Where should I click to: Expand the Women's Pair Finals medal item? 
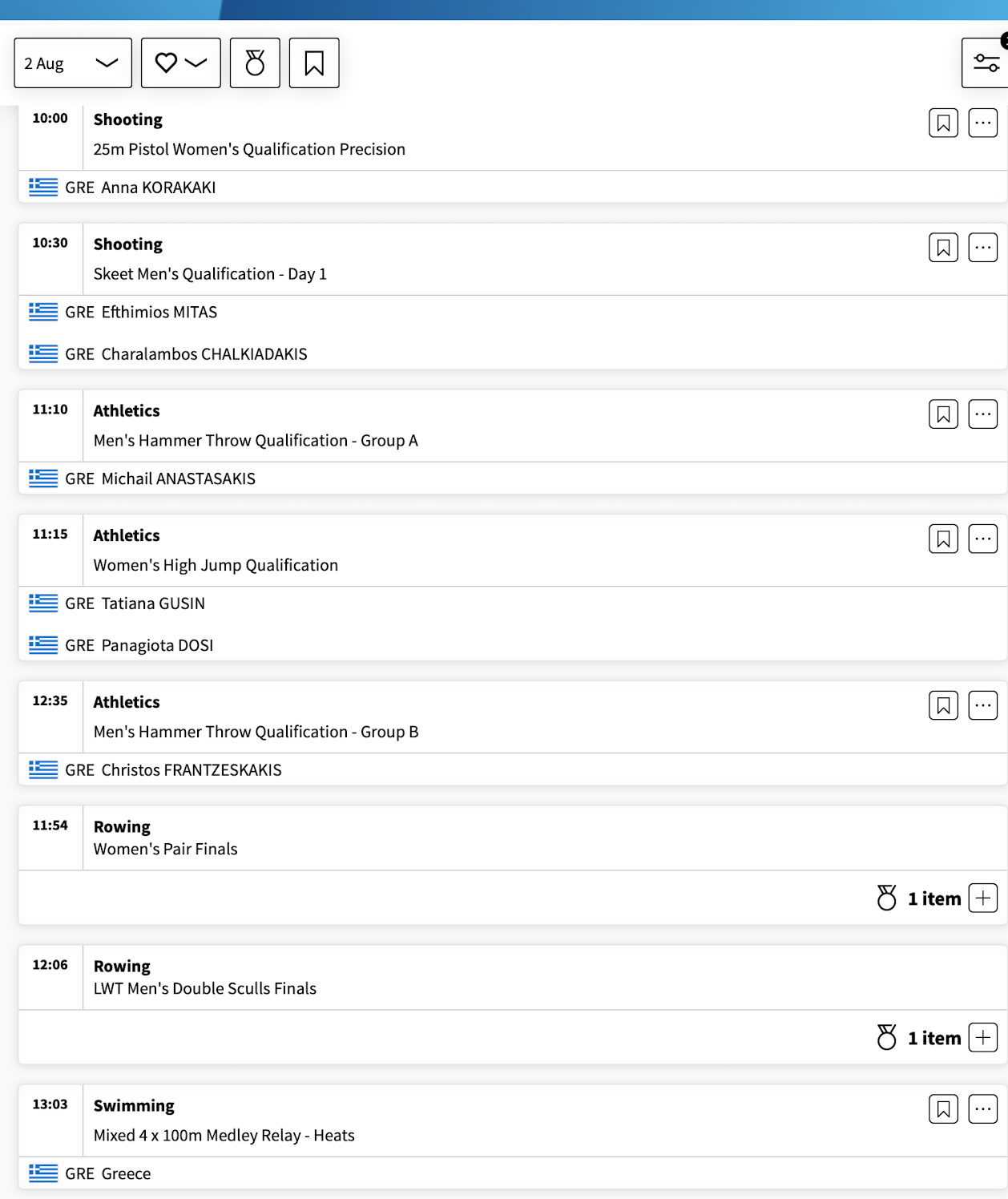tap(983, 898)
